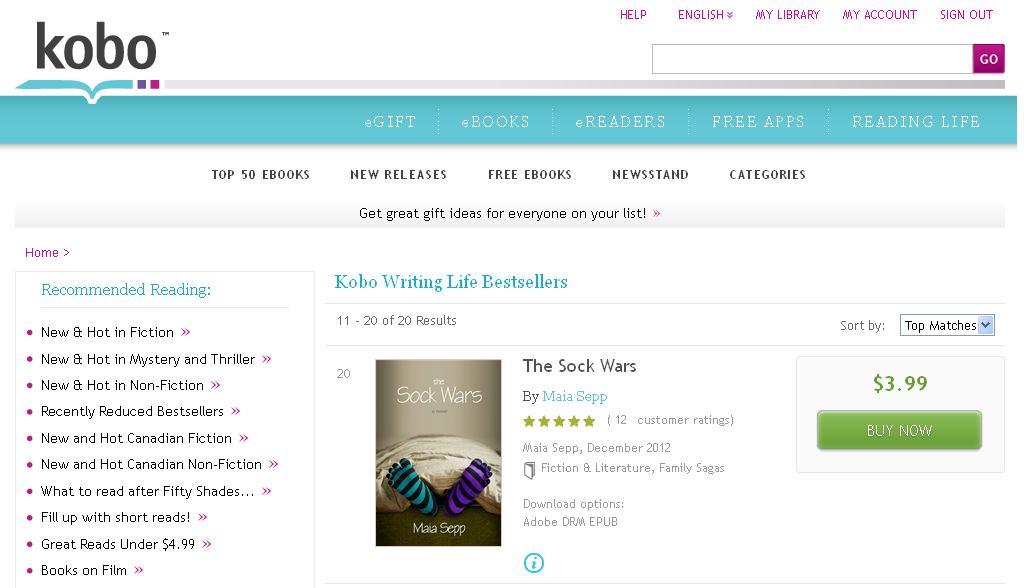
Task: Select FREE APPS in the navigation bar
Action: tap(758, 122)
